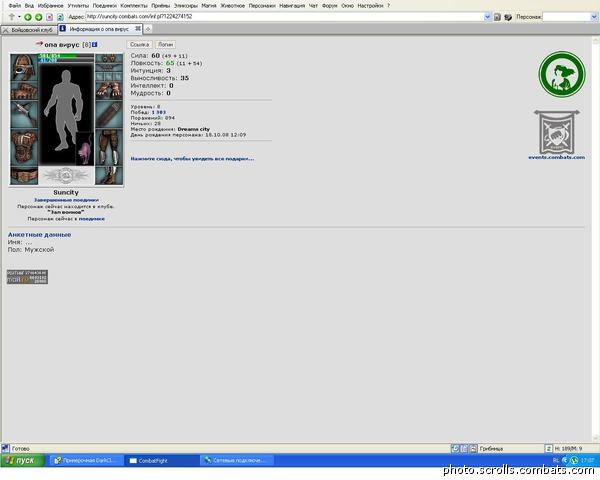Open the Чат menu
Screen dimensions: 600x480
click(x=313, y=5)
